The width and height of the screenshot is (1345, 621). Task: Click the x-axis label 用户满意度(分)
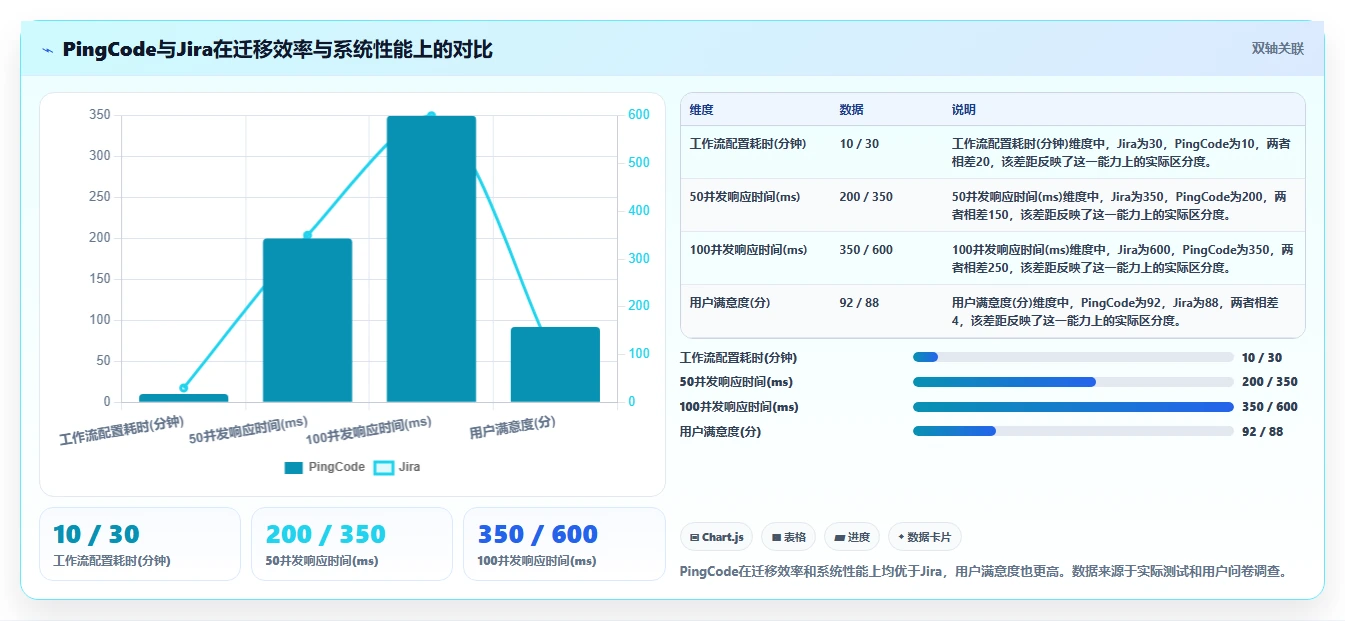click(x=512, y=428)
